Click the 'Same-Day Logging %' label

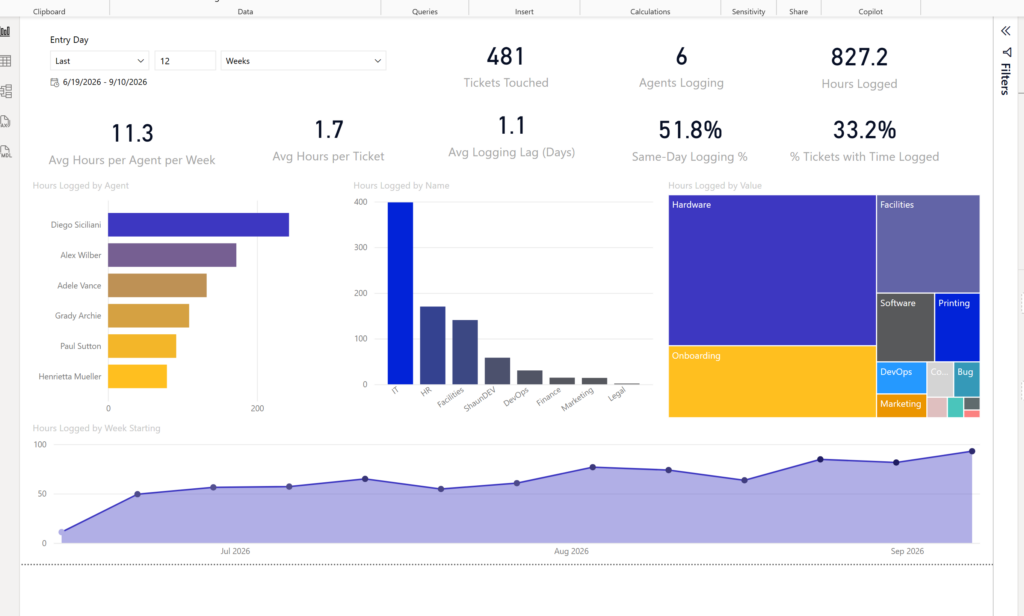(690, 157)
